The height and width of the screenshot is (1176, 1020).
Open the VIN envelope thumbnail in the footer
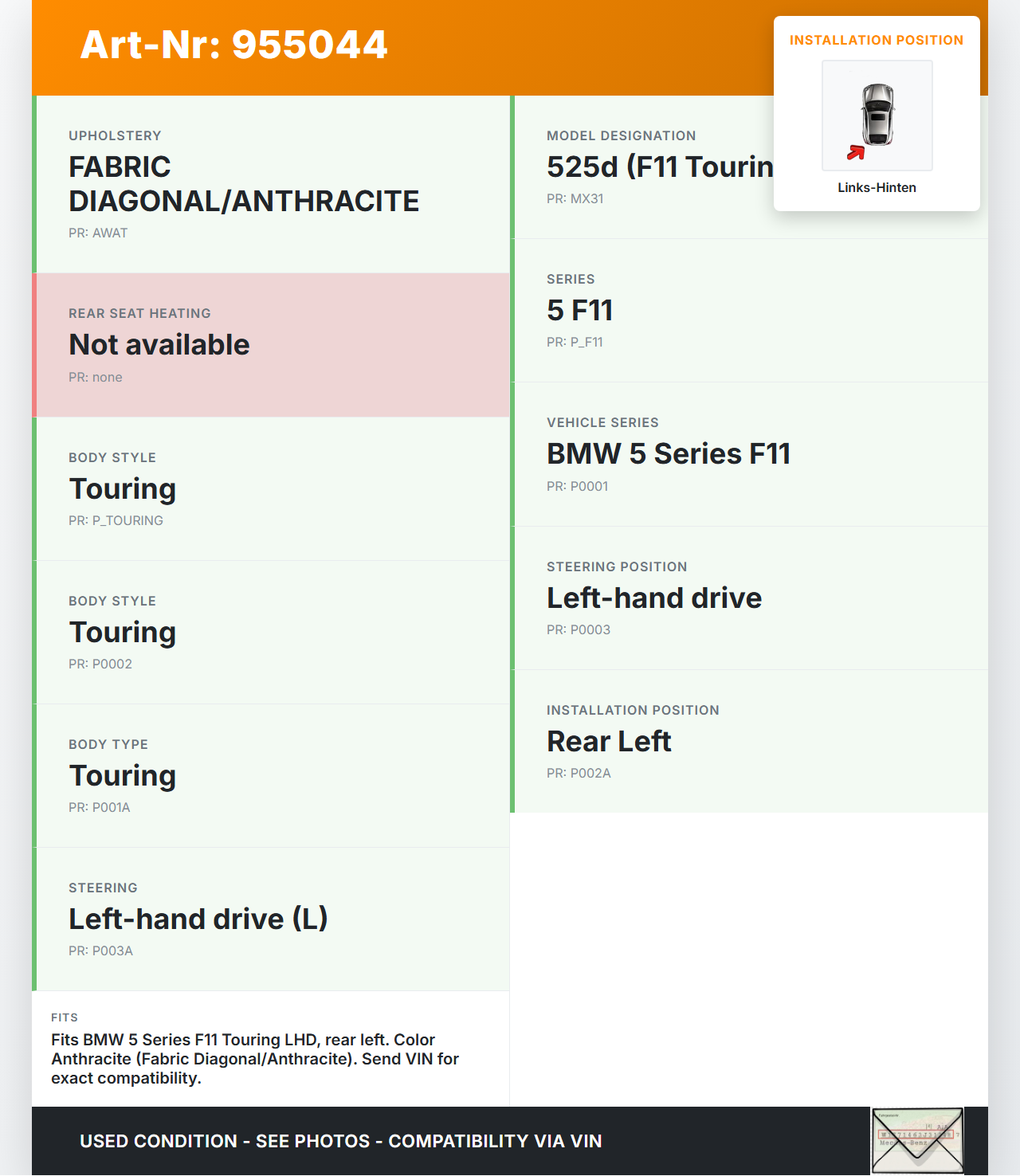coord(917,1140)
